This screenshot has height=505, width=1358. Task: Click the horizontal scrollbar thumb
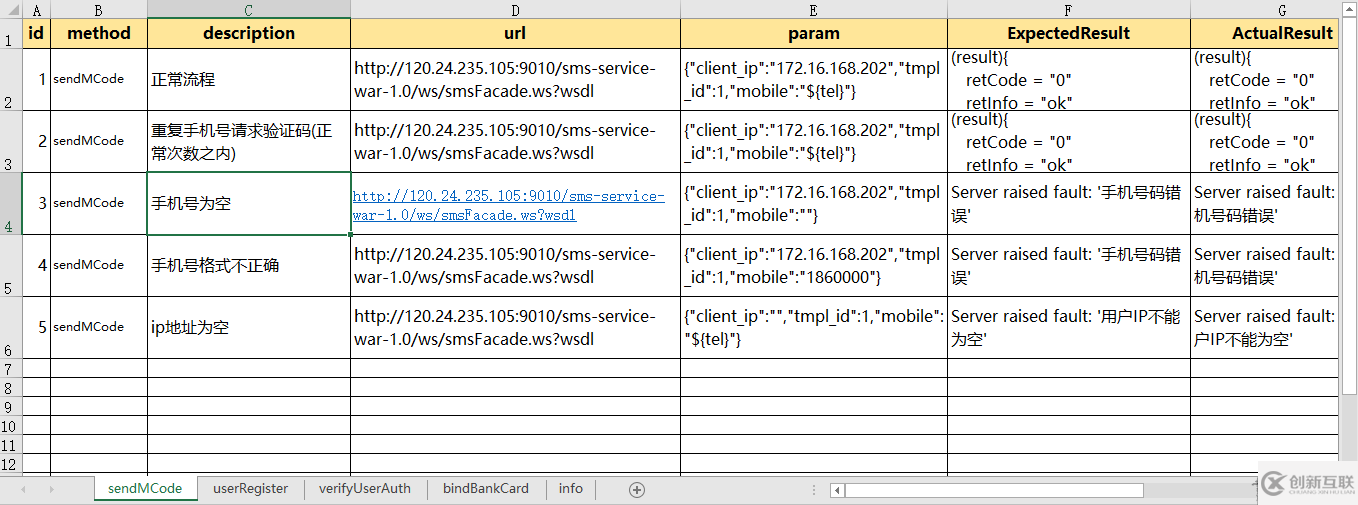(x=994, y=490)
